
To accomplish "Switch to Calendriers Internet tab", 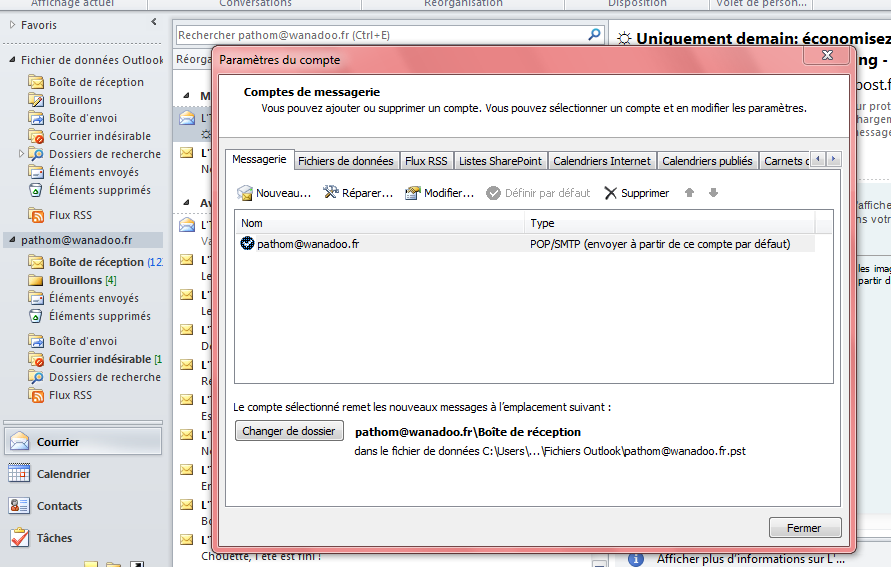I will 602,161.
